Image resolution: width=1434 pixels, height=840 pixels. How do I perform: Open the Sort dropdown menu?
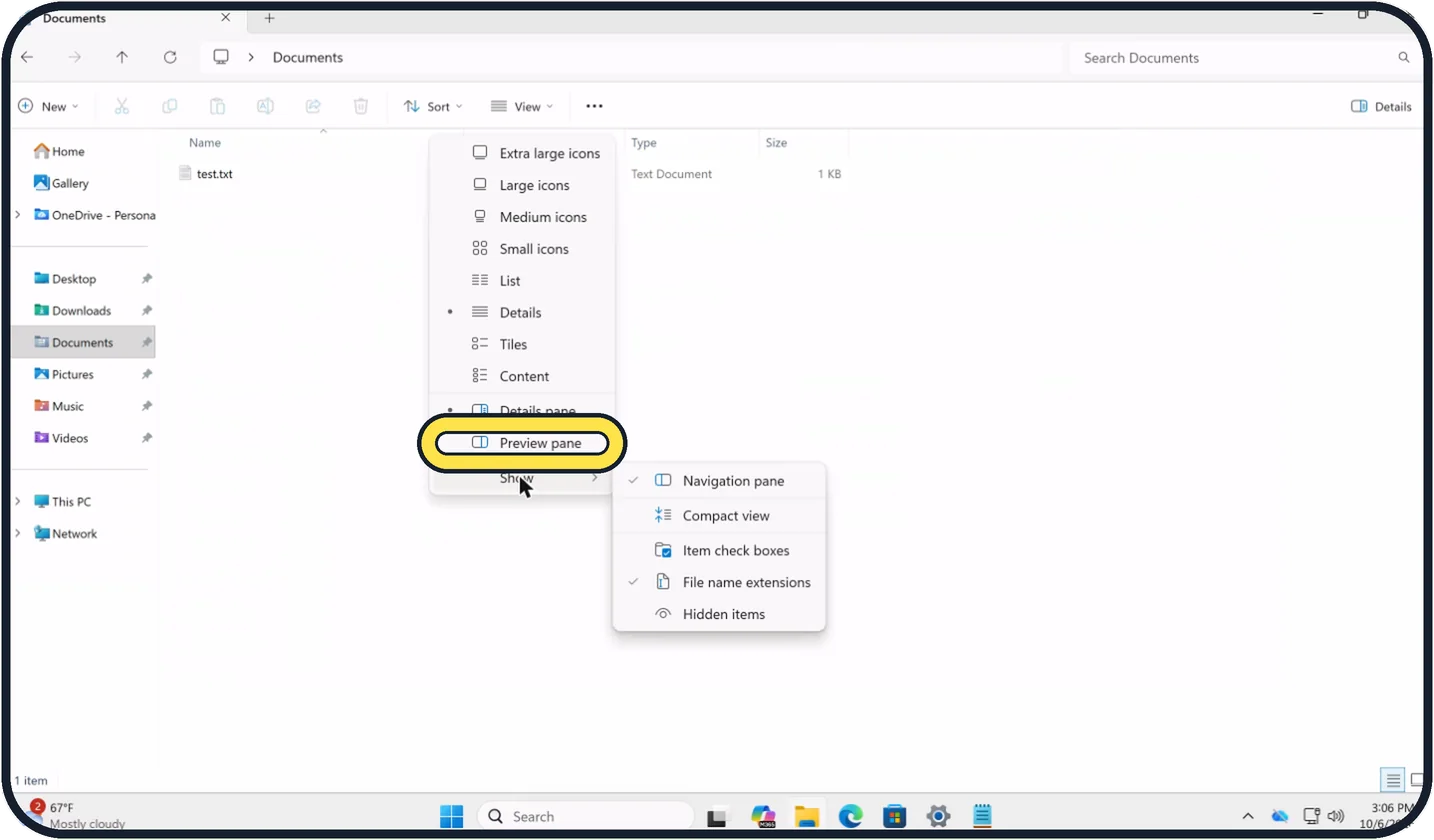pos(433,107)
